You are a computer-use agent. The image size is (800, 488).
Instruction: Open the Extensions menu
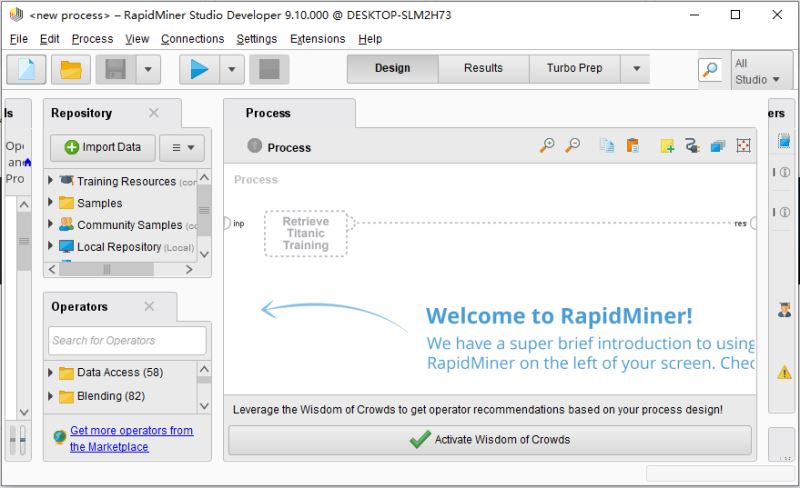tap(317, 39)
